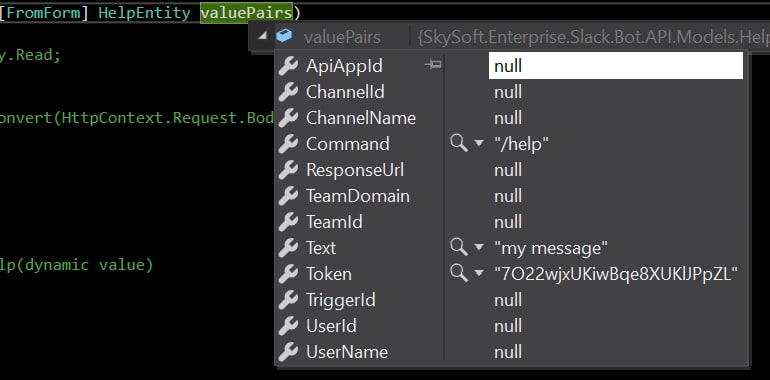Click the blue object icon beside valuePairs
The image size is (770, 380).
[x=284, y=35]
